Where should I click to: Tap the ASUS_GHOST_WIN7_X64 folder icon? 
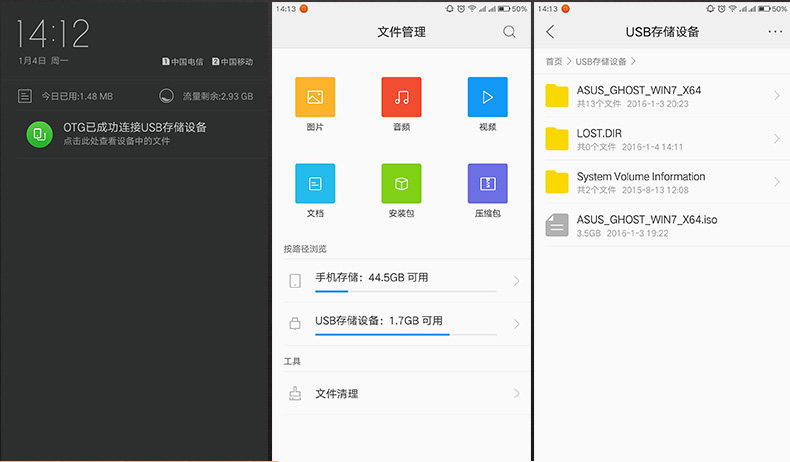pos(557,96)
